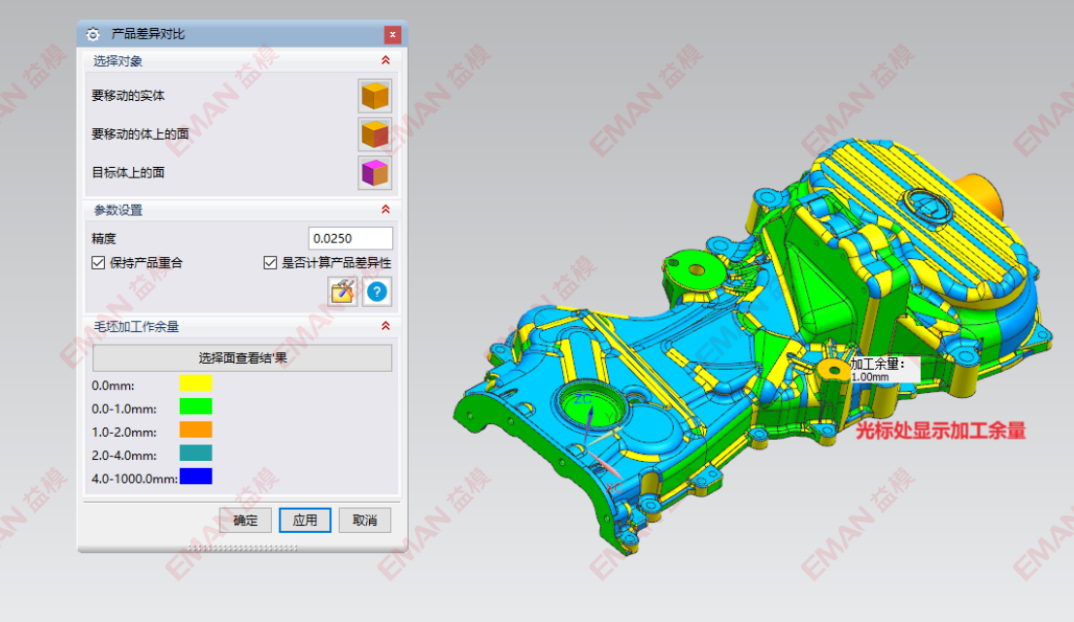The height and width of the screenshot is (622, 1074).
Task: Click the dialog settings gear icon
Action: click(93, 34)
